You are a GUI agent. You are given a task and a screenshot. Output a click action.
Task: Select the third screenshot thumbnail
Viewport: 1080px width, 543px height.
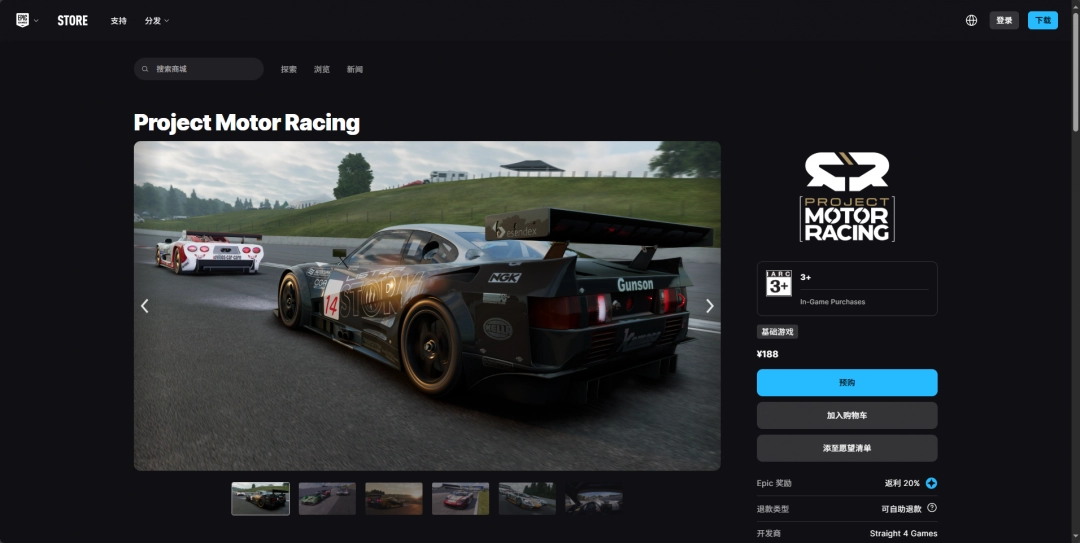click(394, 498)
